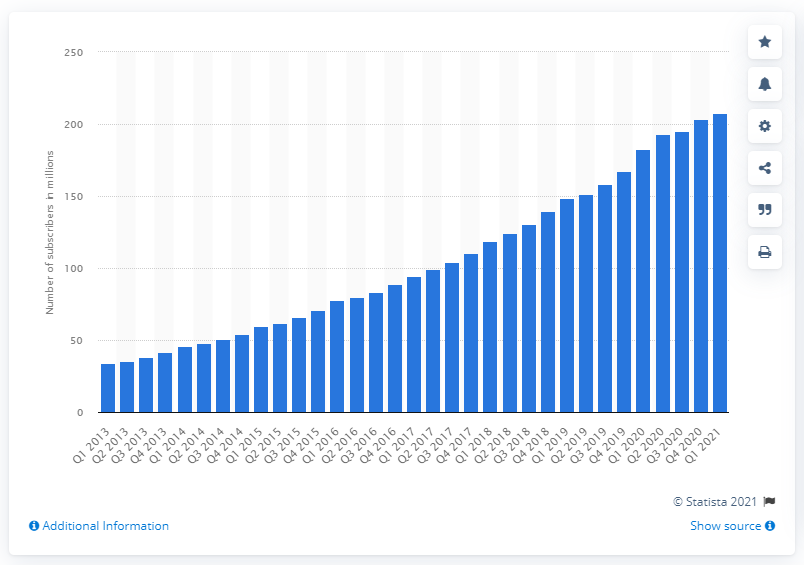804x565 pixels.
Task: Click the y-axis title Number of subscribers
Action: point(50,232)
